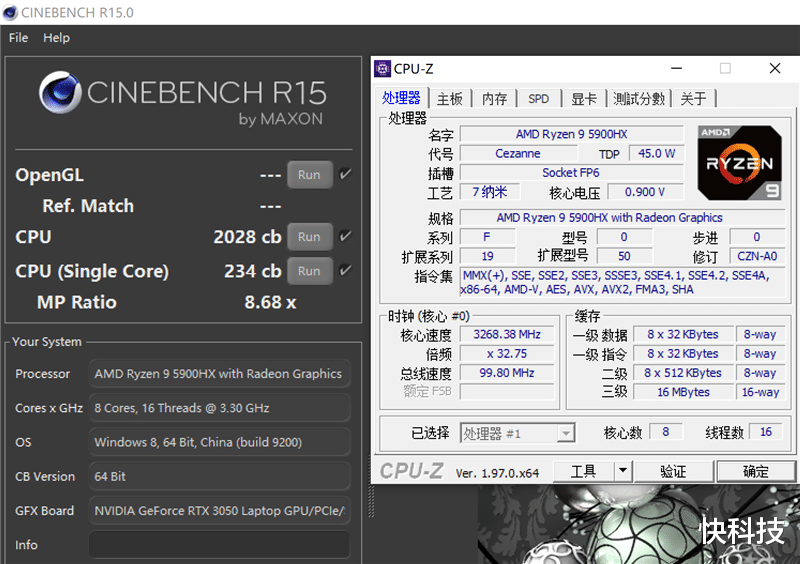
Task: Minimize the CPU-Z window
Action: [x=677, y=68]
